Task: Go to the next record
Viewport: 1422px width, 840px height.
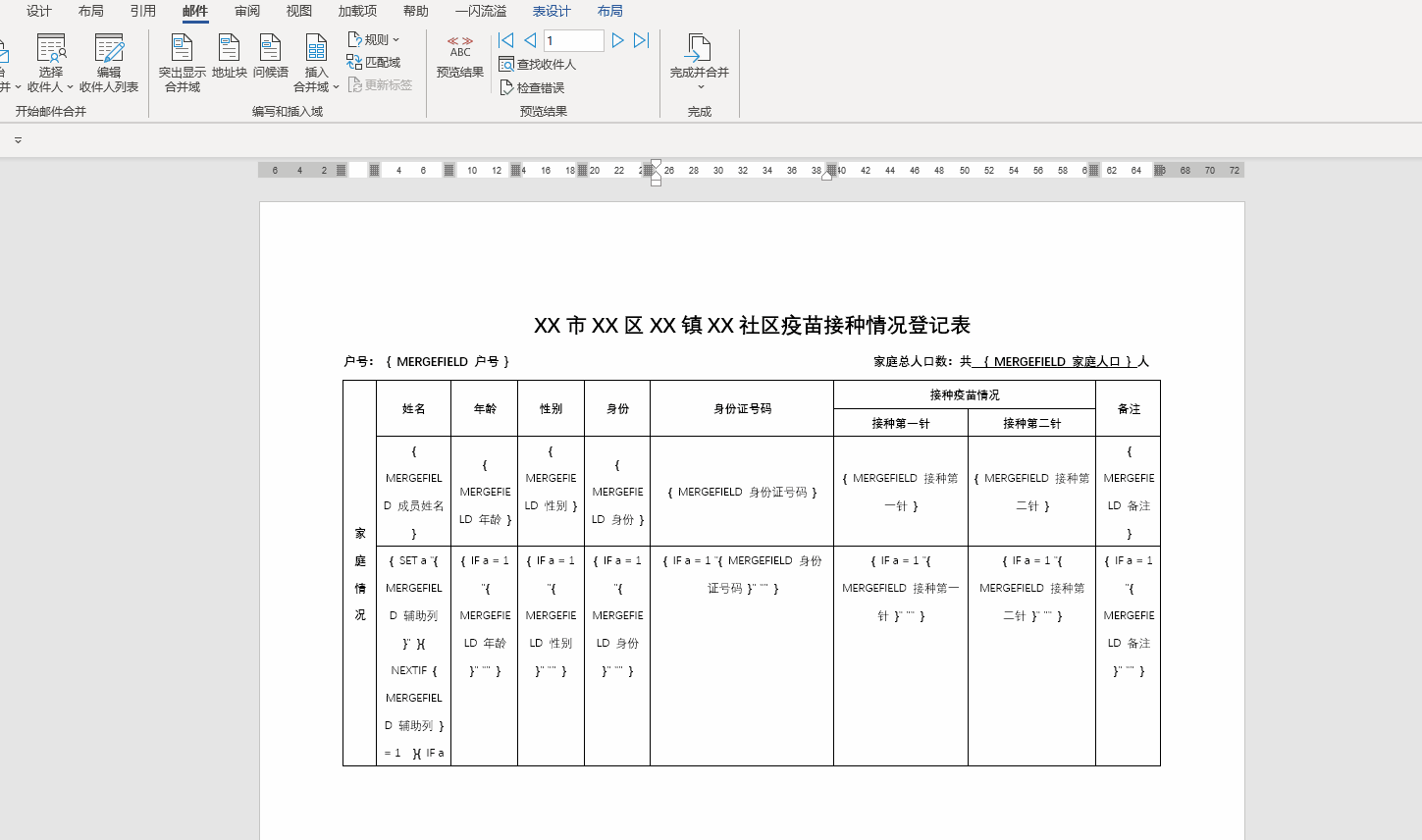Action: [x=617, y=40]
